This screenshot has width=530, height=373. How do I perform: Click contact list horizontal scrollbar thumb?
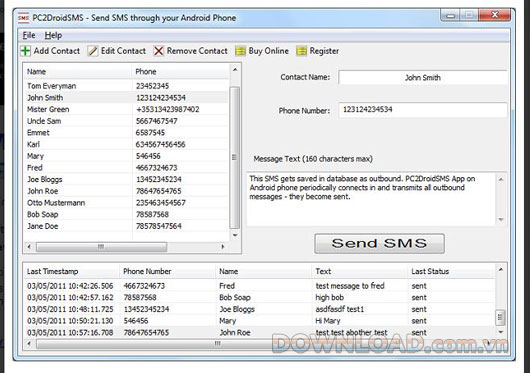[101, 247]
